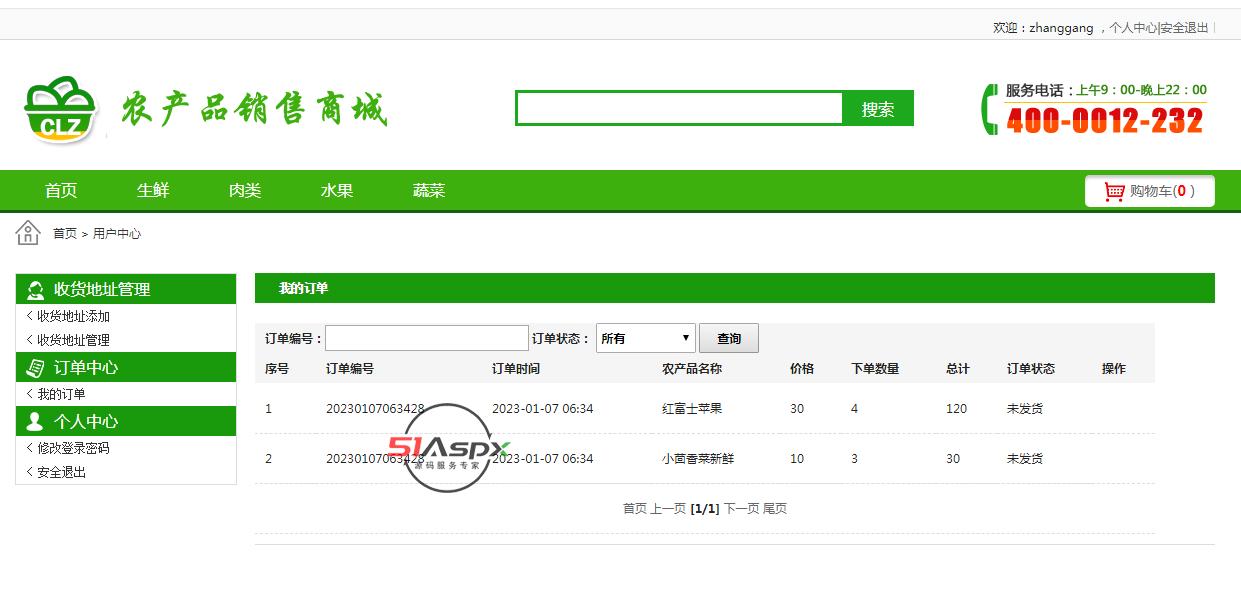Click the 收货地址管理 header person icon

click(x=36, y=290)
